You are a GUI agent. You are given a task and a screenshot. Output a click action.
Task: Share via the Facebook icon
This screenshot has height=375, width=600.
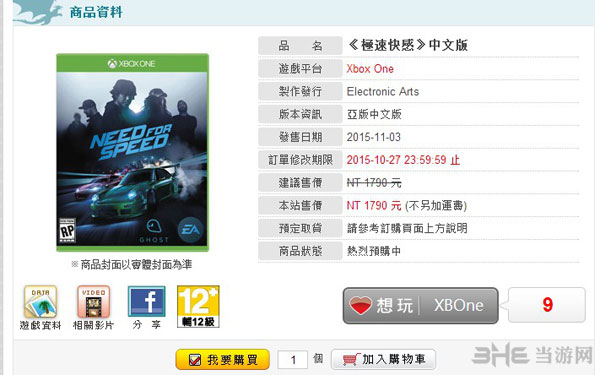[x=147, y=301]
